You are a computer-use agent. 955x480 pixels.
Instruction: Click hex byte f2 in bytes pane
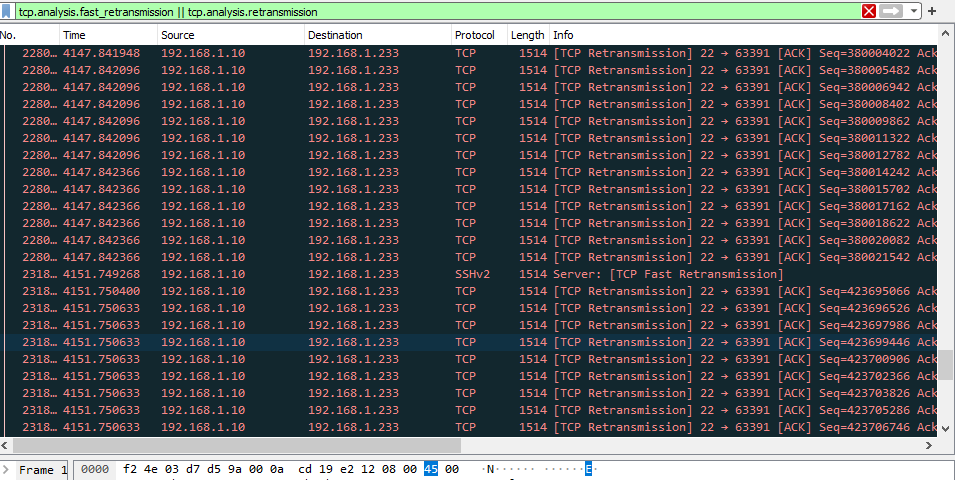pos(130,470)
